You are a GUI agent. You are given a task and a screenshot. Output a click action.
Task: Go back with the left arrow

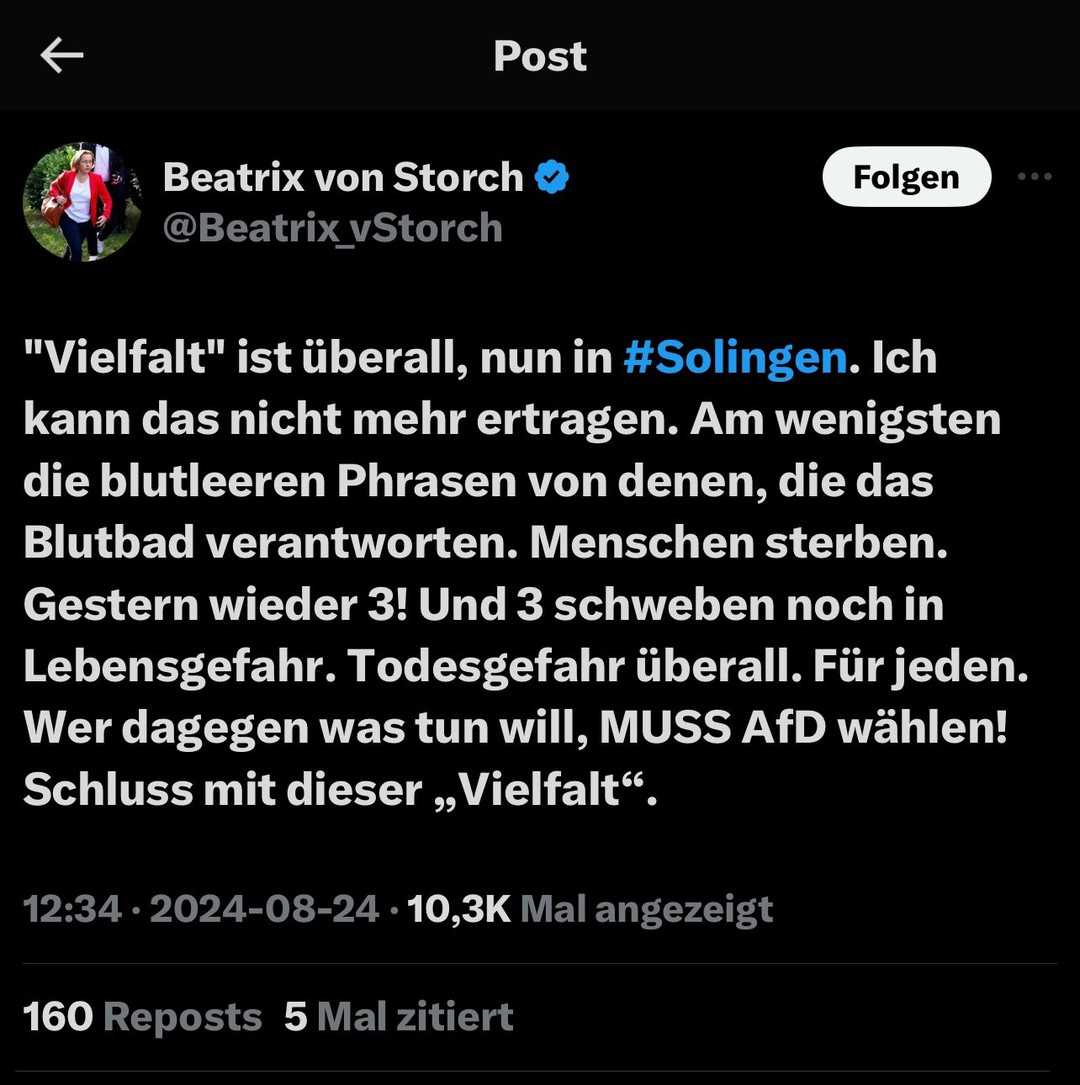61,56
